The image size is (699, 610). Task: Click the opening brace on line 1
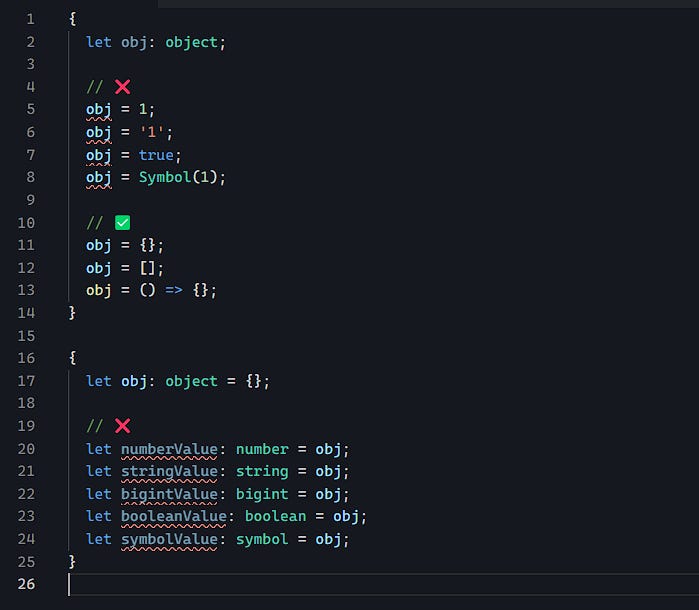[x=72, y=19]
